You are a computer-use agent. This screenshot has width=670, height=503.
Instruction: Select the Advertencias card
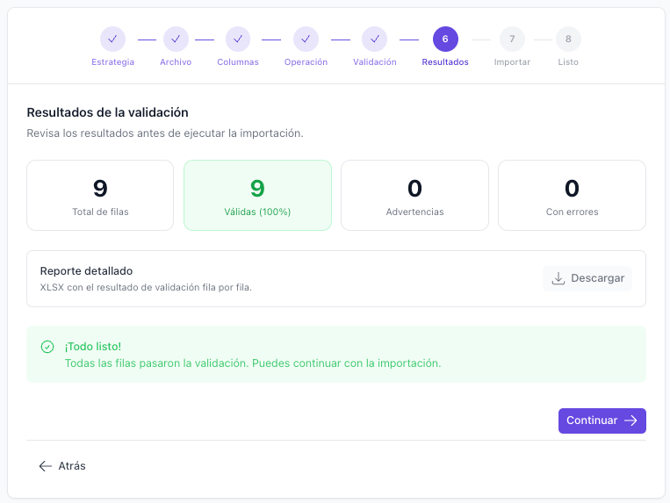click(x=415, y=195)
